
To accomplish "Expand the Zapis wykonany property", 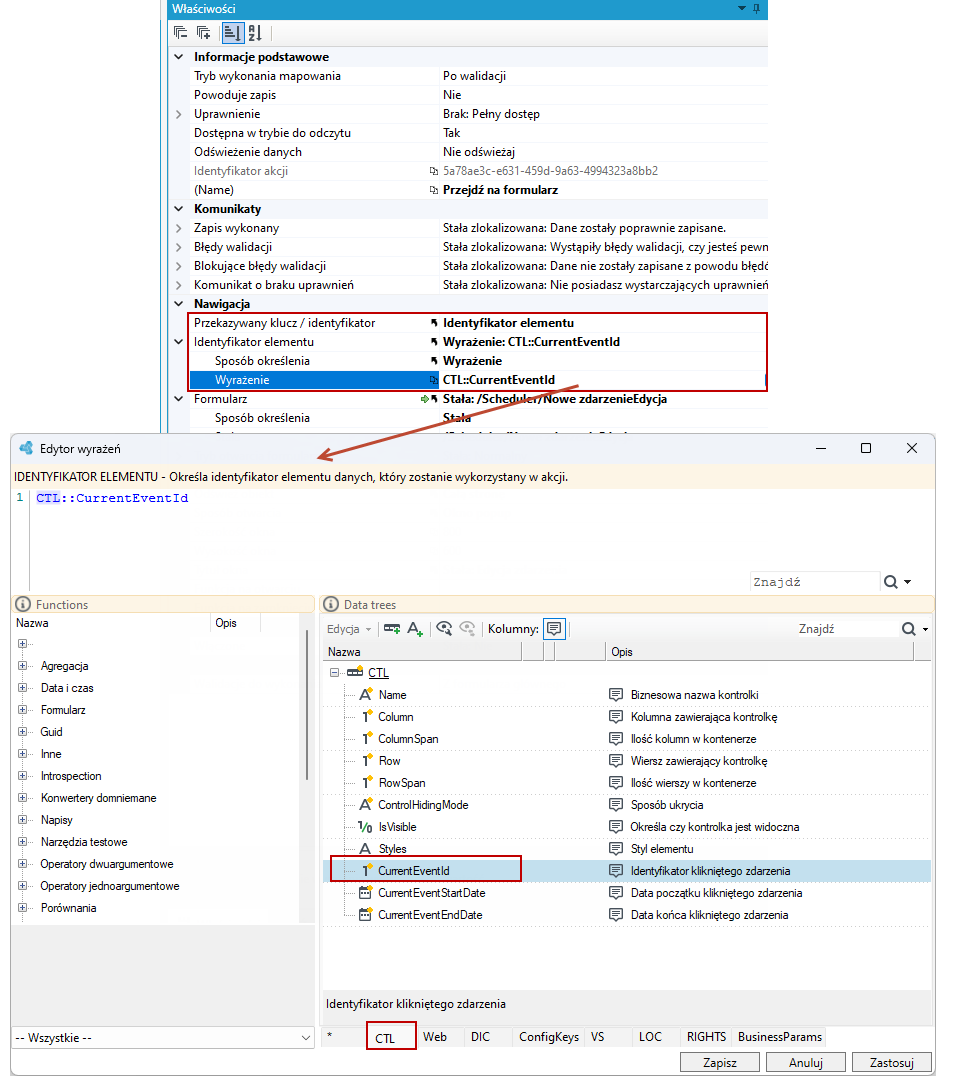I will click(x=179, y=228).
